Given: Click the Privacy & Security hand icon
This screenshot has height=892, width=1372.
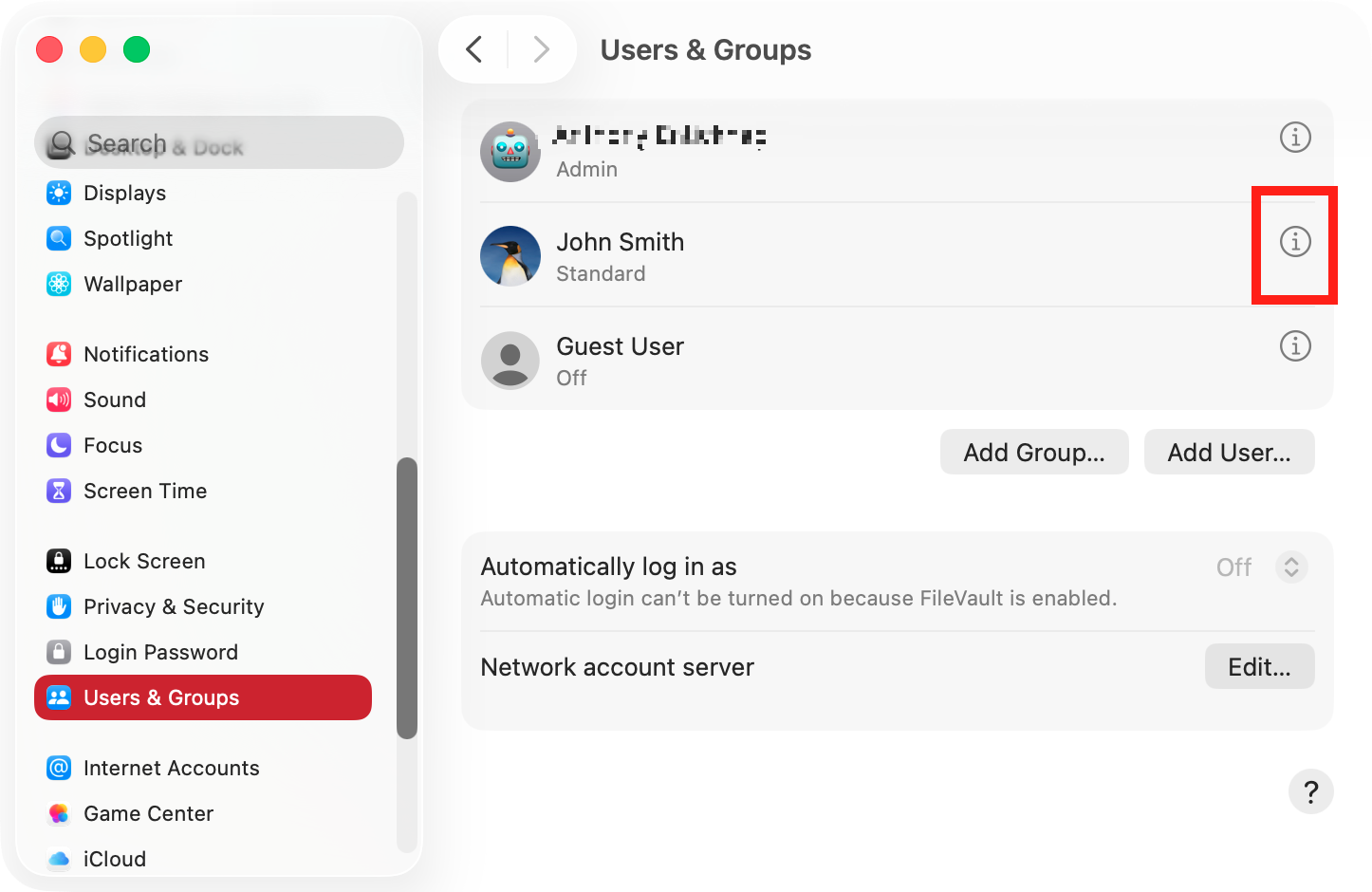Looking at the screenshot, I should click(59, 606).
